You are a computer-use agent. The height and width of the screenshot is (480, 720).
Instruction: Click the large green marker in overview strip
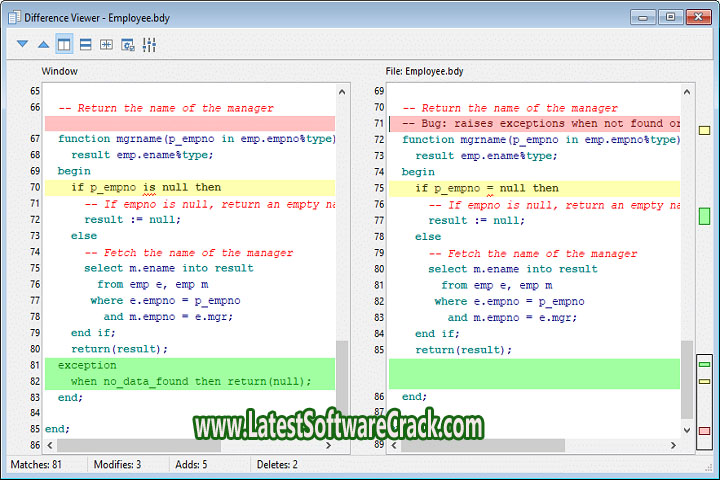coord(704,216)
